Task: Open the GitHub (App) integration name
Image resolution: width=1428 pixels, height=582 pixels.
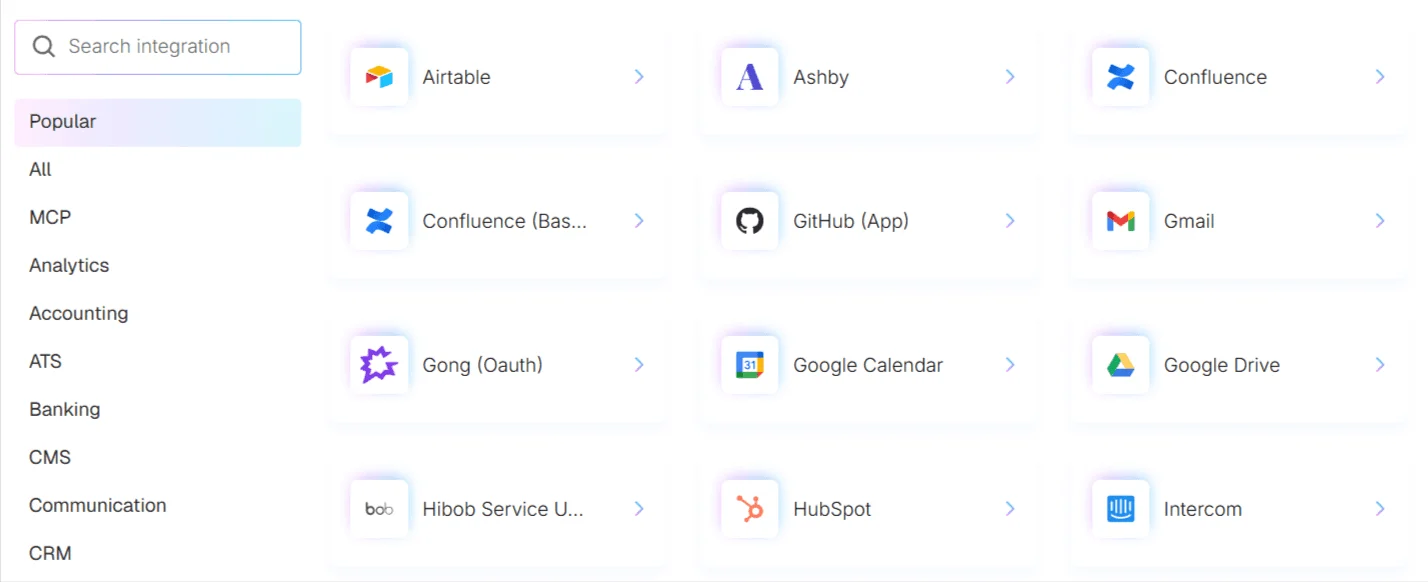Action: coord(851,221)
